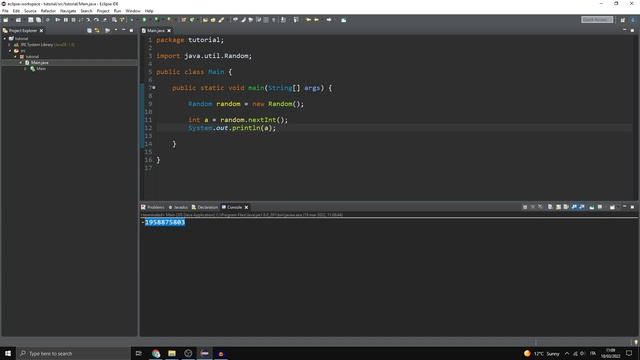Click the Forward navigation arrow in toolbar
Screen dimensions: 640x360
point(329,20)
